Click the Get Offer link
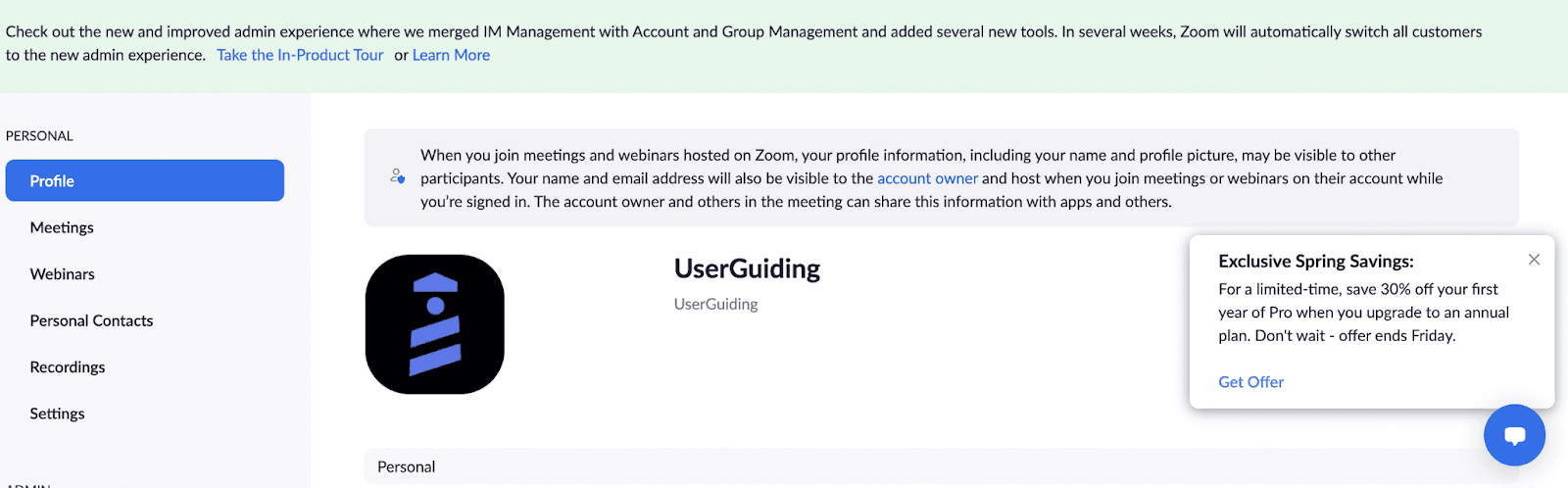 click(x=1250, y=382)
